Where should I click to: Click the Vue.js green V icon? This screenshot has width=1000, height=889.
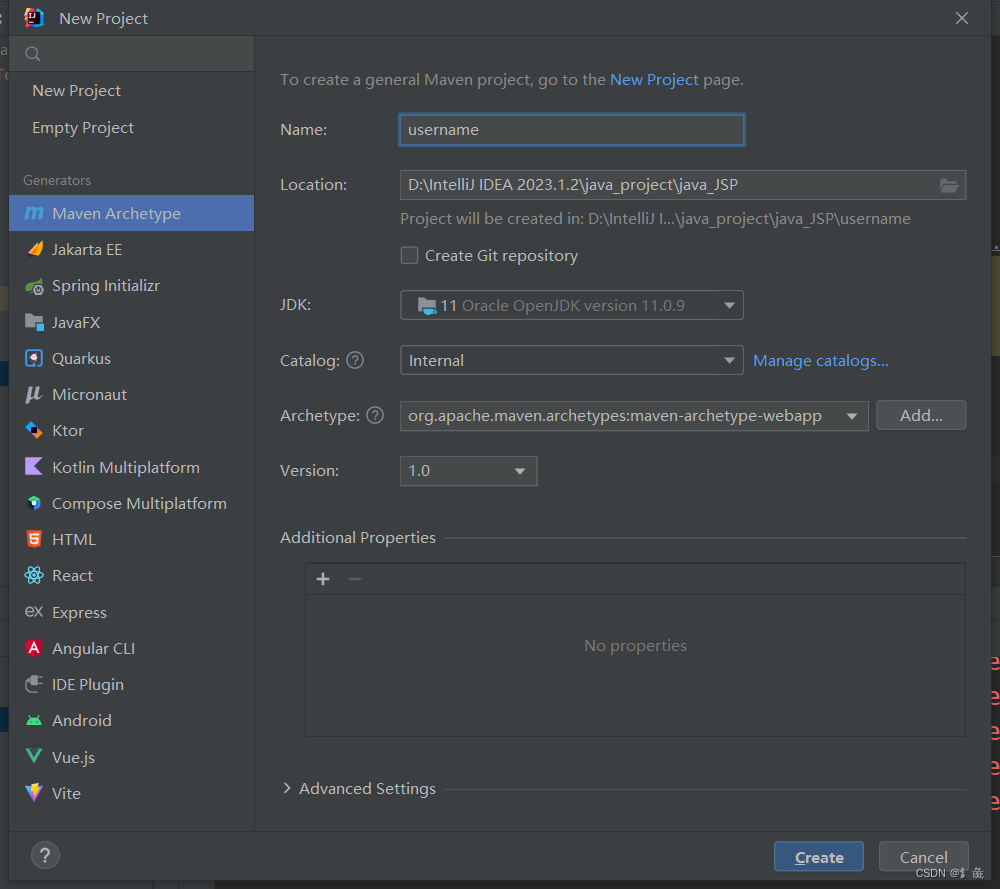34,756
